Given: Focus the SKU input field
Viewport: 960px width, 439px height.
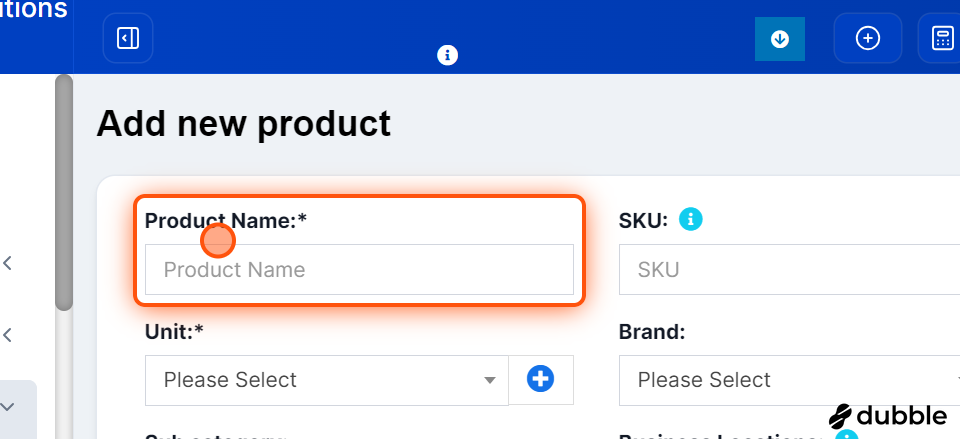Looking at the screenshot, I should [789, 269].
